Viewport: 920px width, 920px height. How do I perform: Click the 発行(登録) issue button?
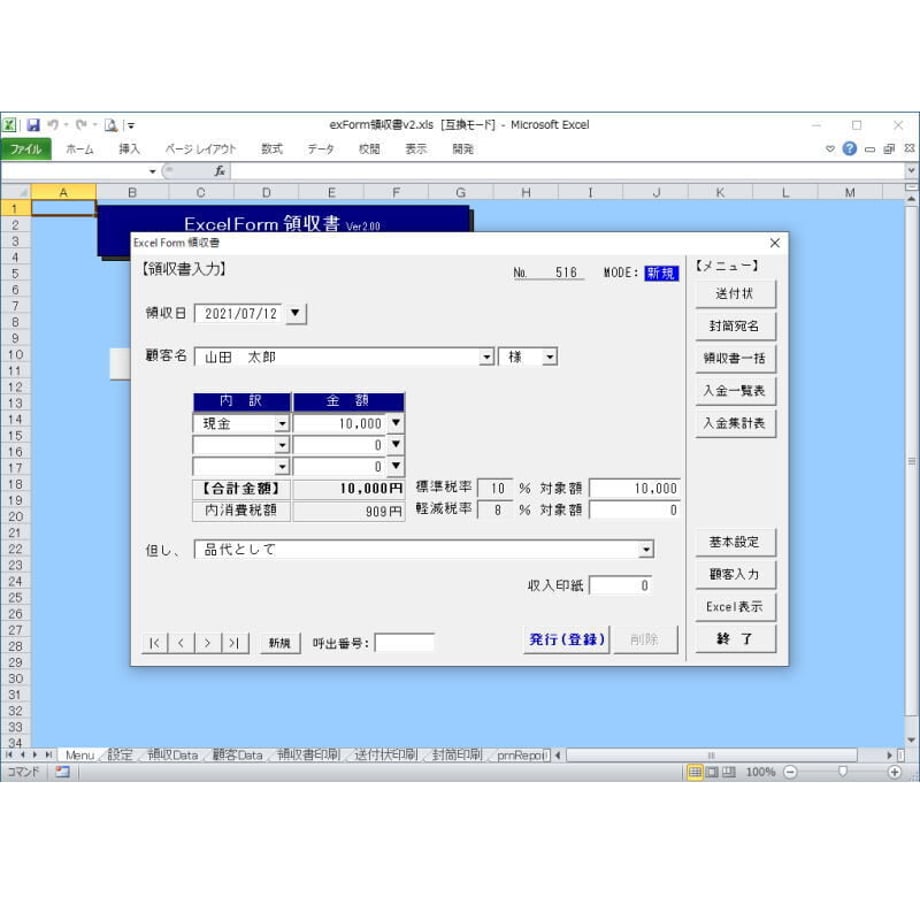pos(566,640)
